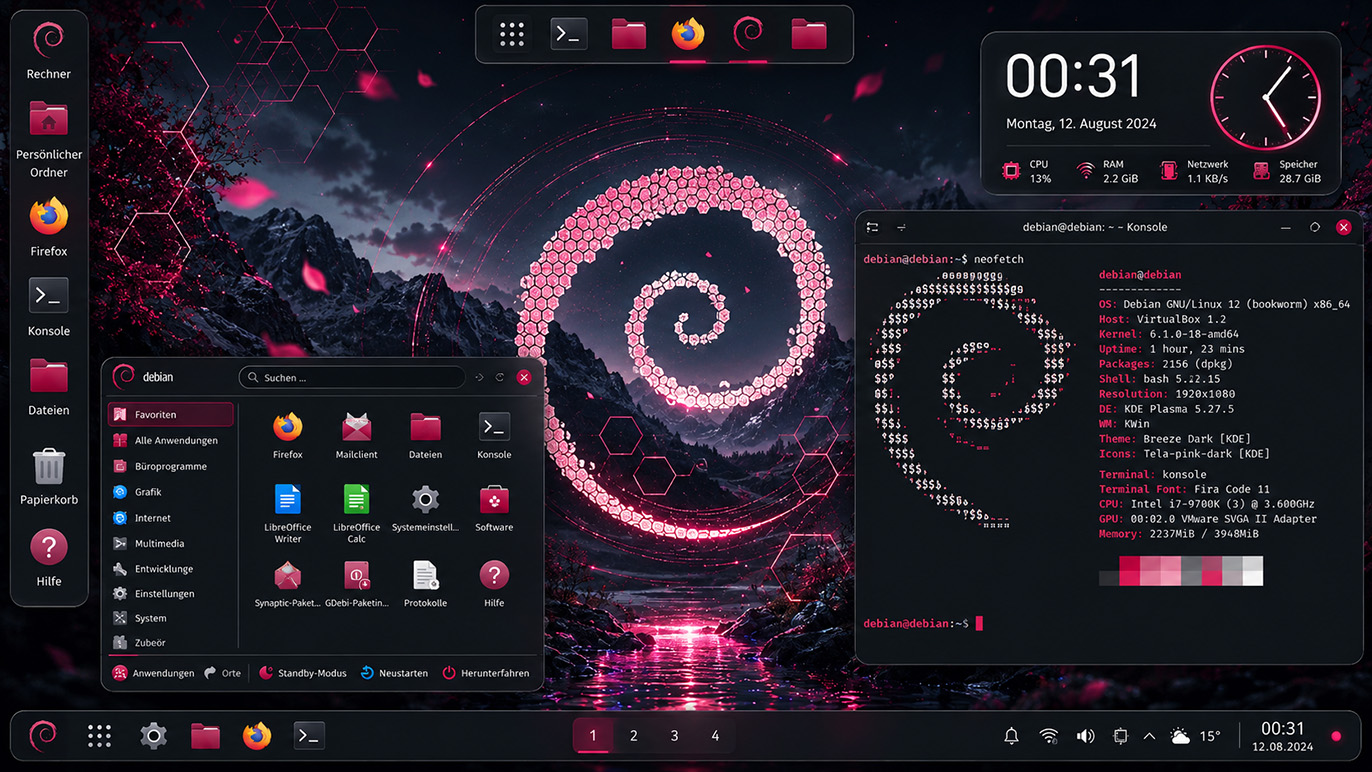Click bottom panel clock showing 12.08.2024

coord(1282,736)
